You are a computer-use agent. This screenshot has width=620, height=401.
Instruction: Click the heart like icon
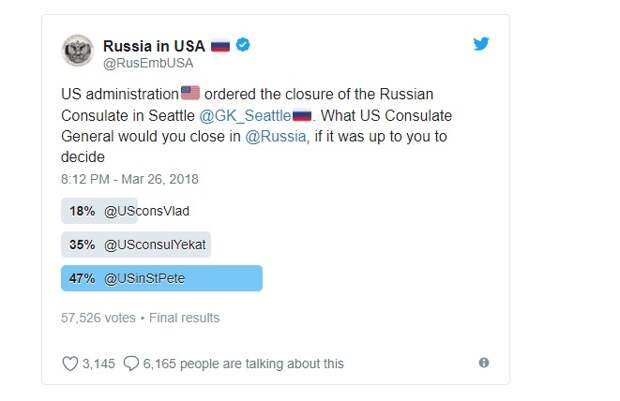point(70,363)
